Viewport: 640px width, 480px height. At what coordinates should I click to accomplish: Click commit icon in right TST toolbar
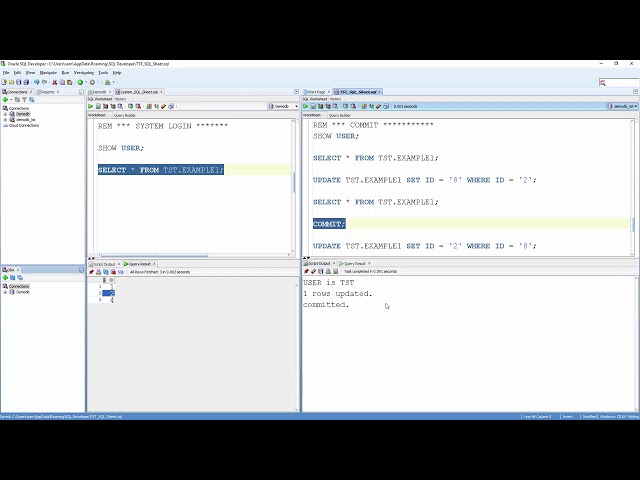tap(346, 107)
